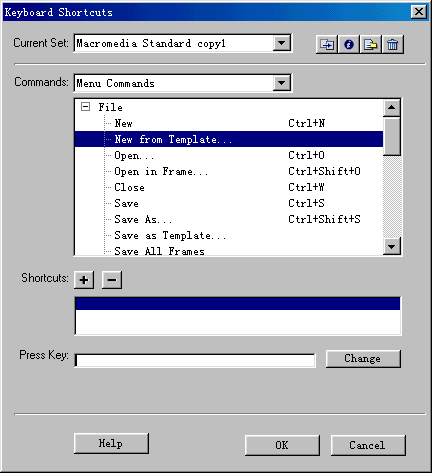Screen dimensions: 432x473
Task: Confirm with the OK button
Action: pos(282,445)
